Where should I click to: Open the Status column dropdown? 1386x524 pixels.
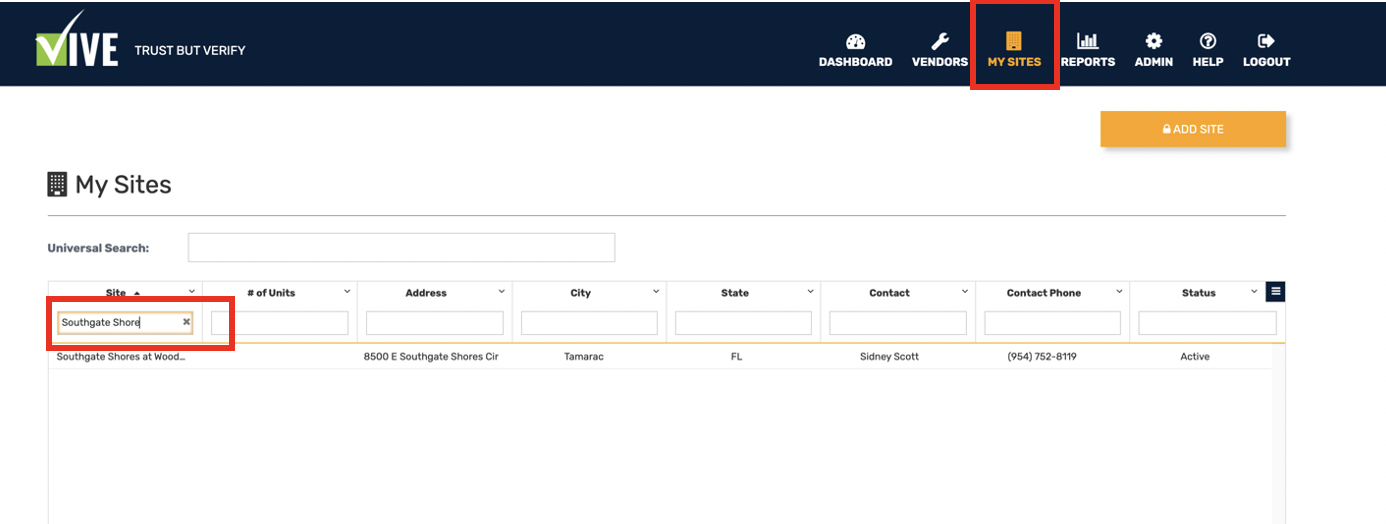click(x=1254, y=291)
